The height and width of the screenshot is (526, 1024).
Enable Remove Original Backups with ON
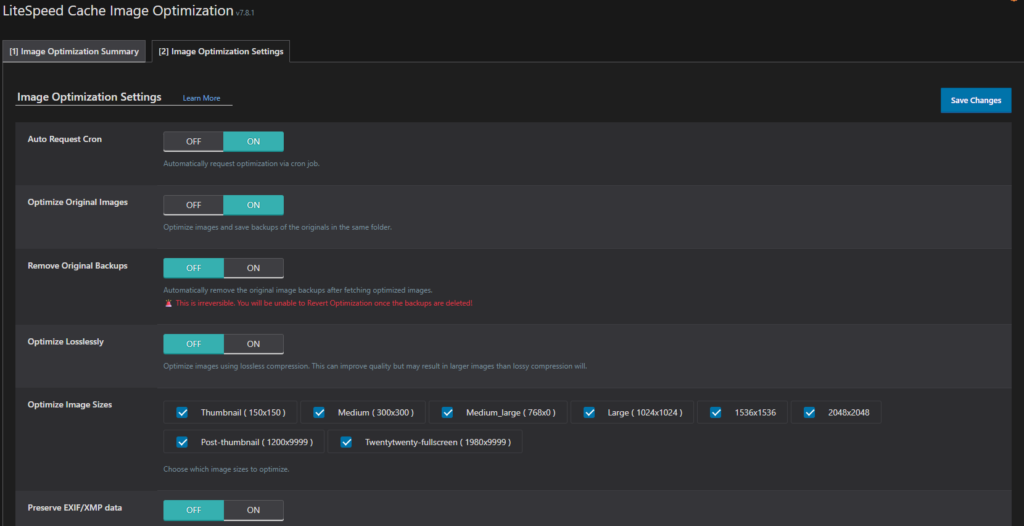(253, 269)
